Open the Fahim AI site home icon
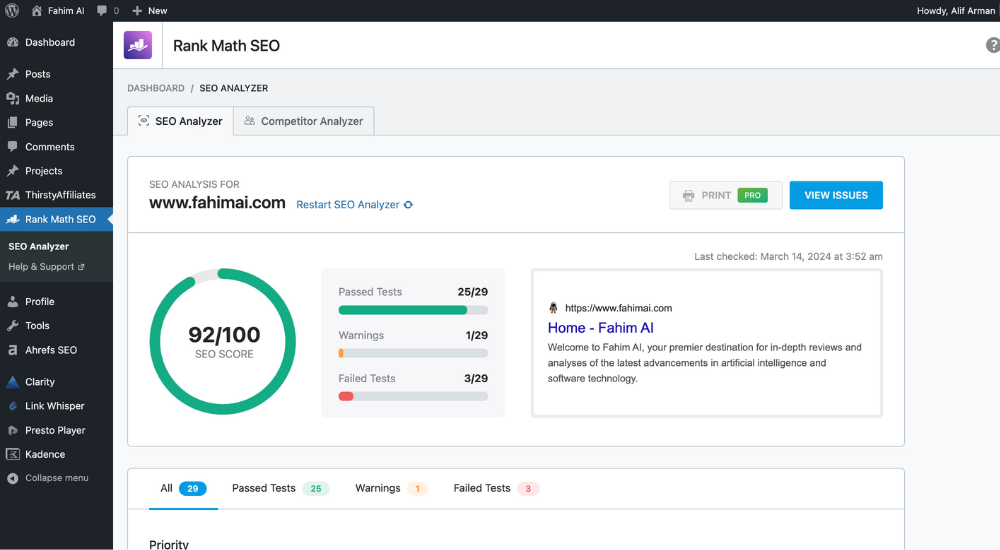1000x550 pixels. click(36, 11)
